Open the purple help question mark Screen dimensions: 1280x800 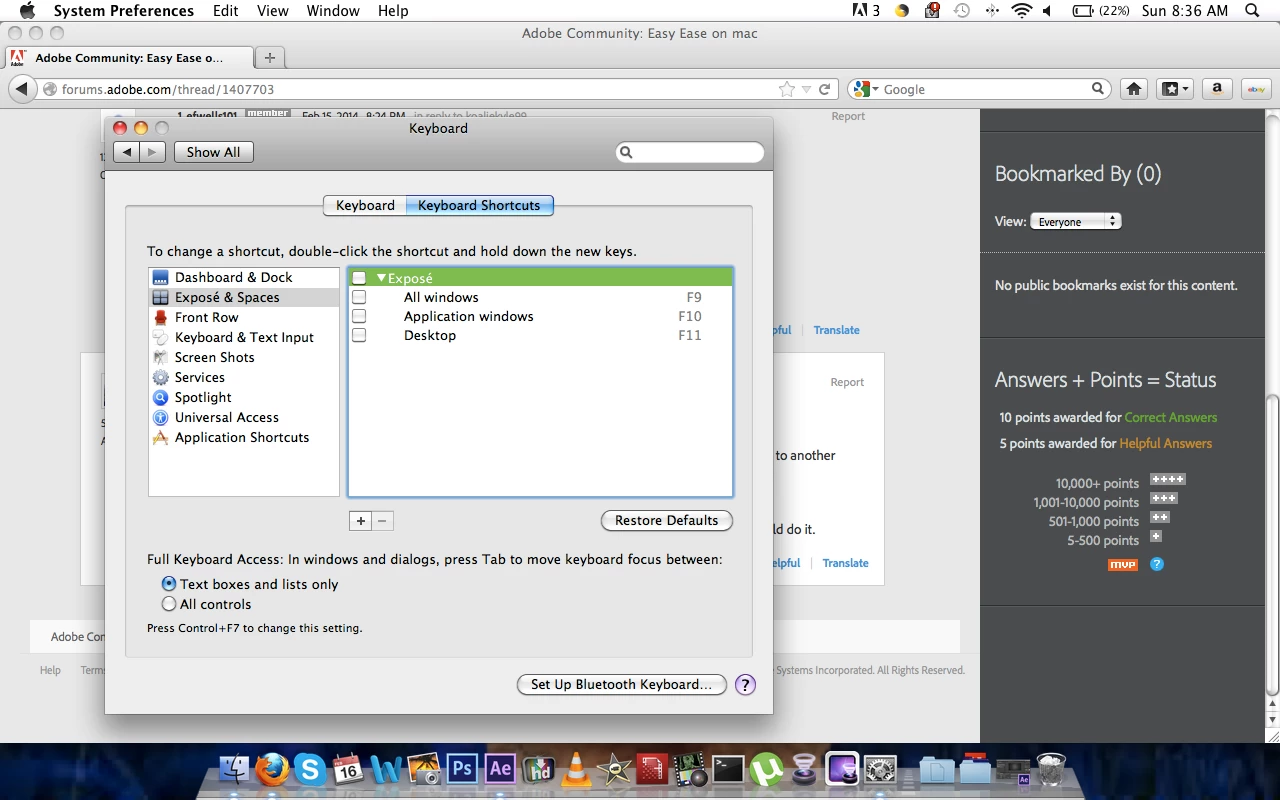coord(745,685)
